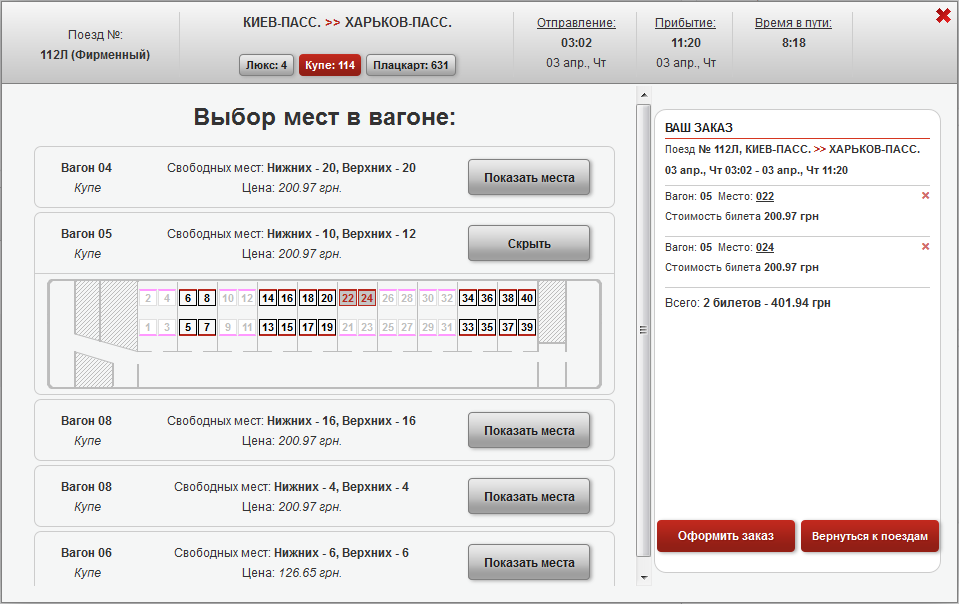Switch to Плацкарт: 631 class tab
The height and width of the screenshot is (604, 959).
(x=411, y=66)
